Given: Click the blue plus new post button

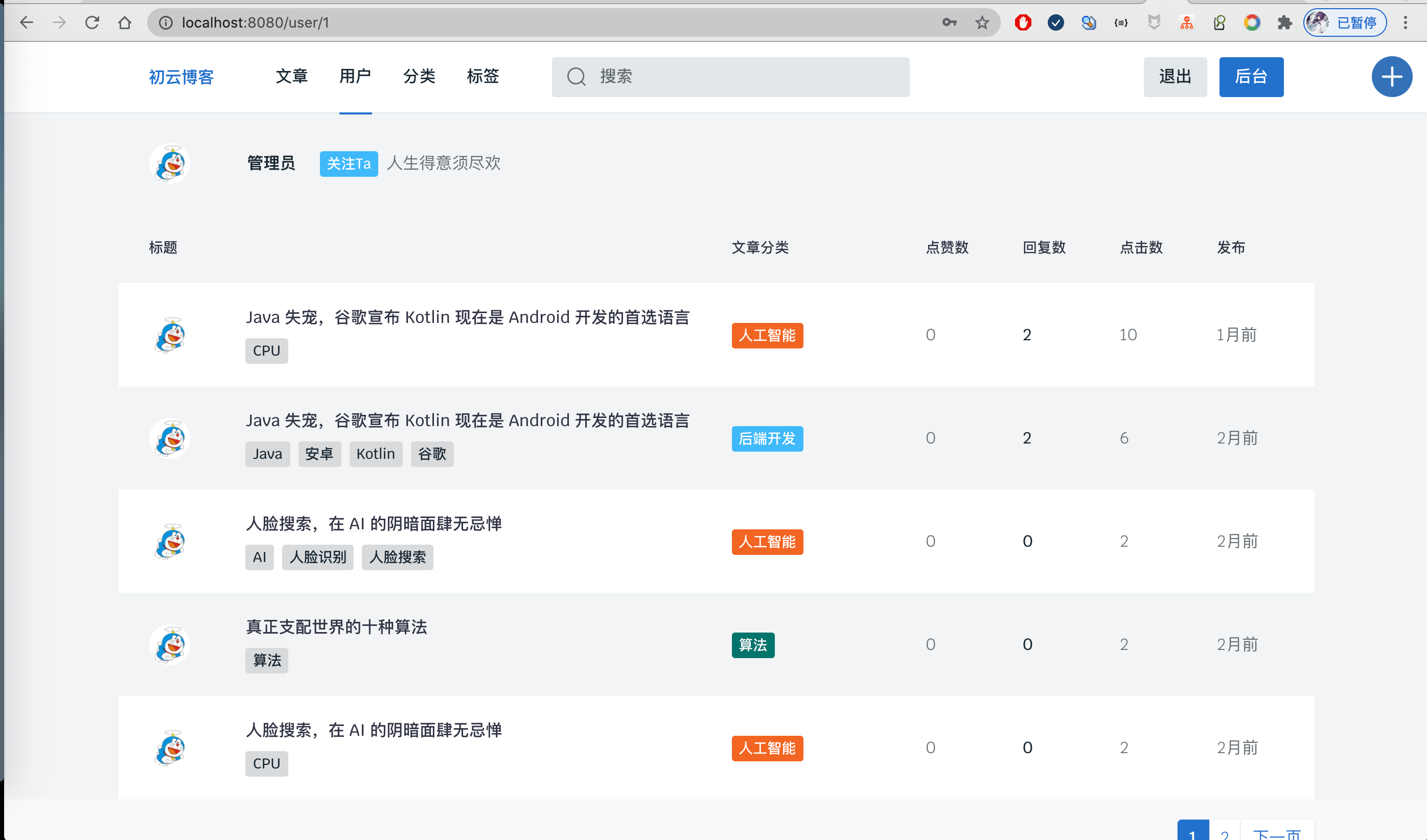Looking at the screenshot, I should 1391,77.
